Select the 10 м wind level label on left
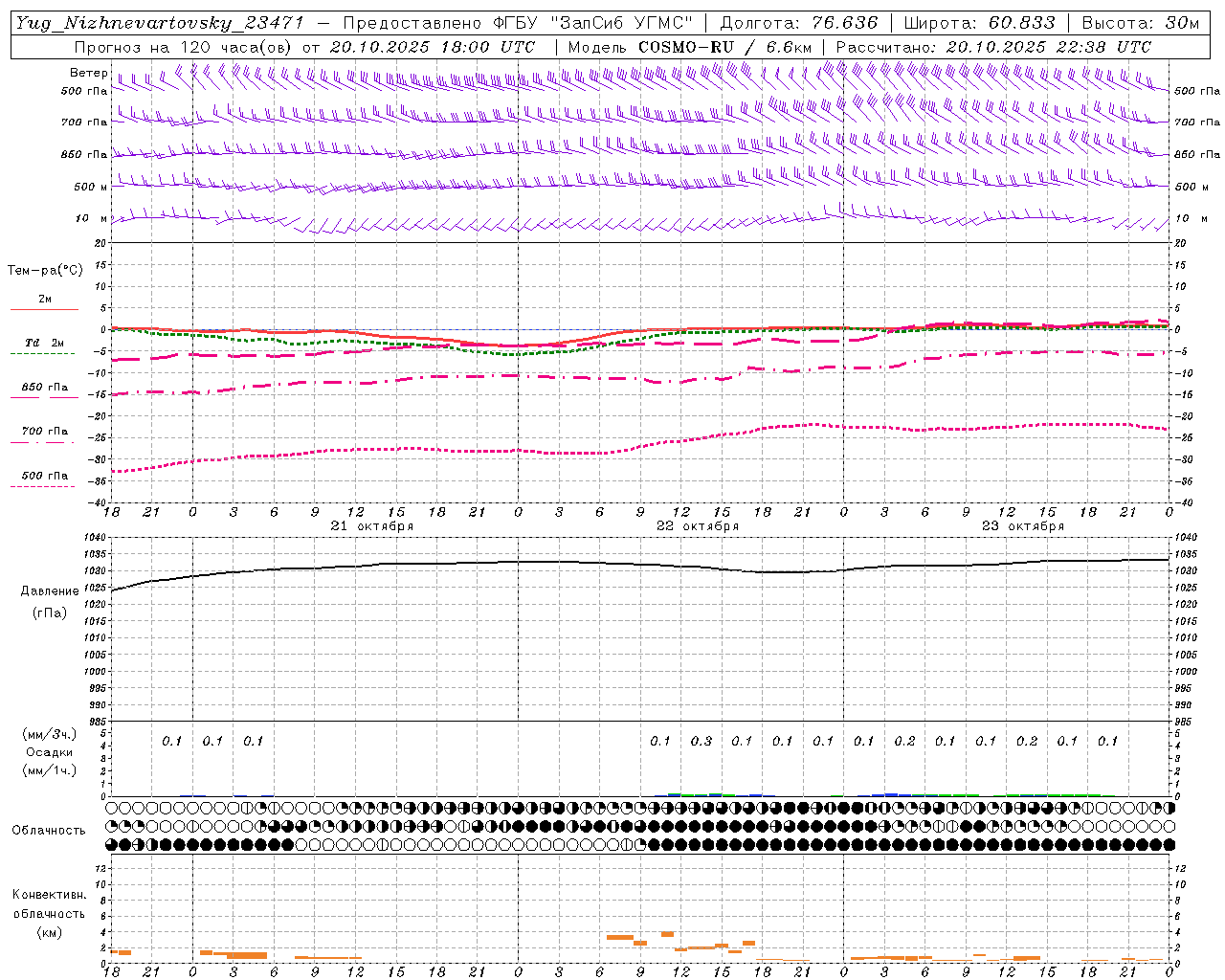1225x980 pixels. 91,218
